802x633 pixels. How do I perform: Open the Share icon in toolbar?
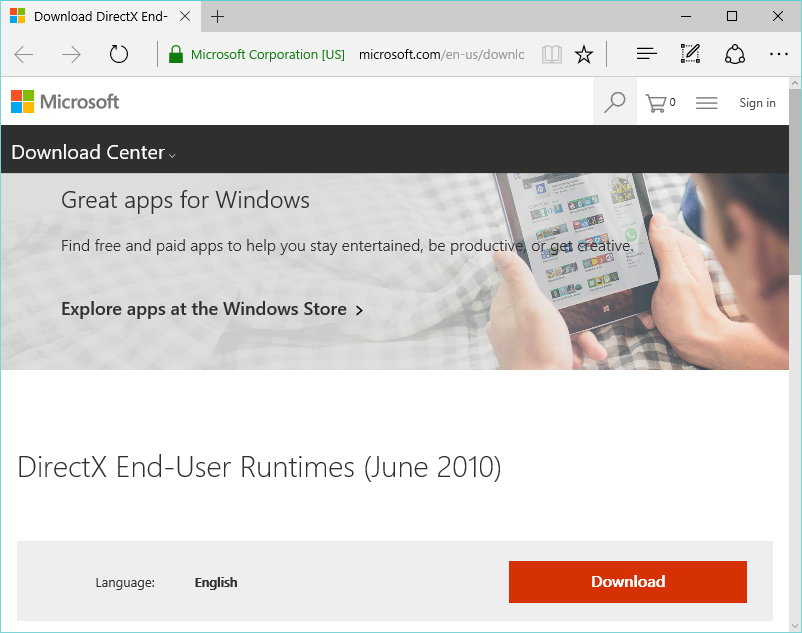click(735, 54)
